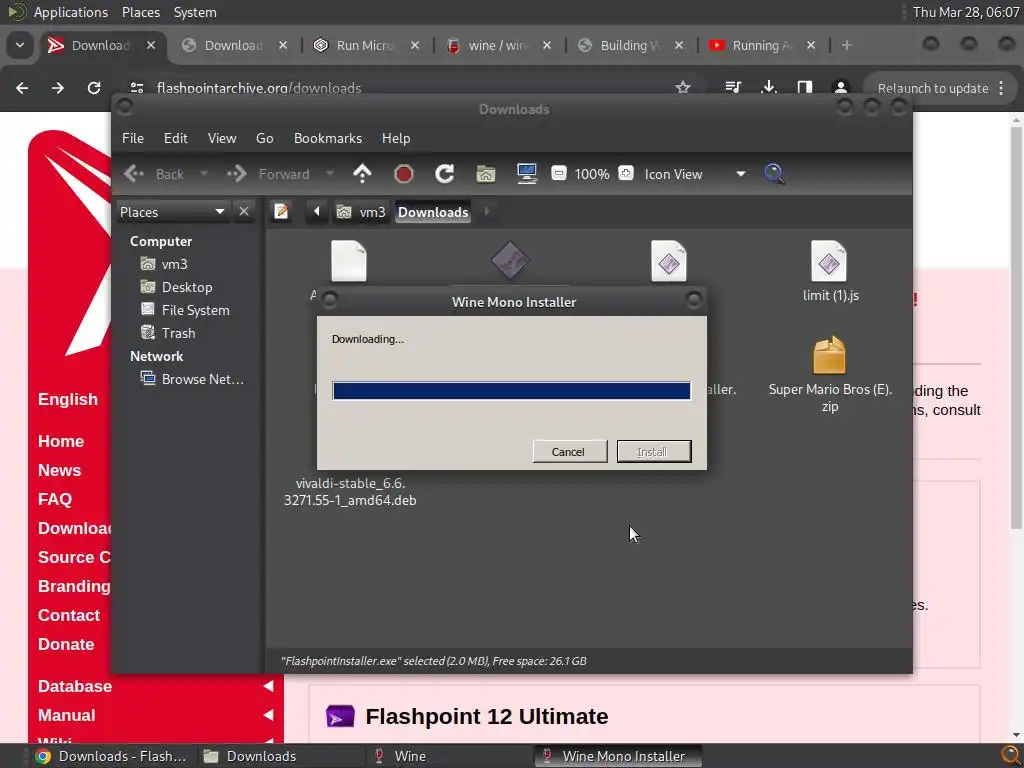Open the file manager Edit menu
The image size is (1024, 768).
[x=176, y=138]
